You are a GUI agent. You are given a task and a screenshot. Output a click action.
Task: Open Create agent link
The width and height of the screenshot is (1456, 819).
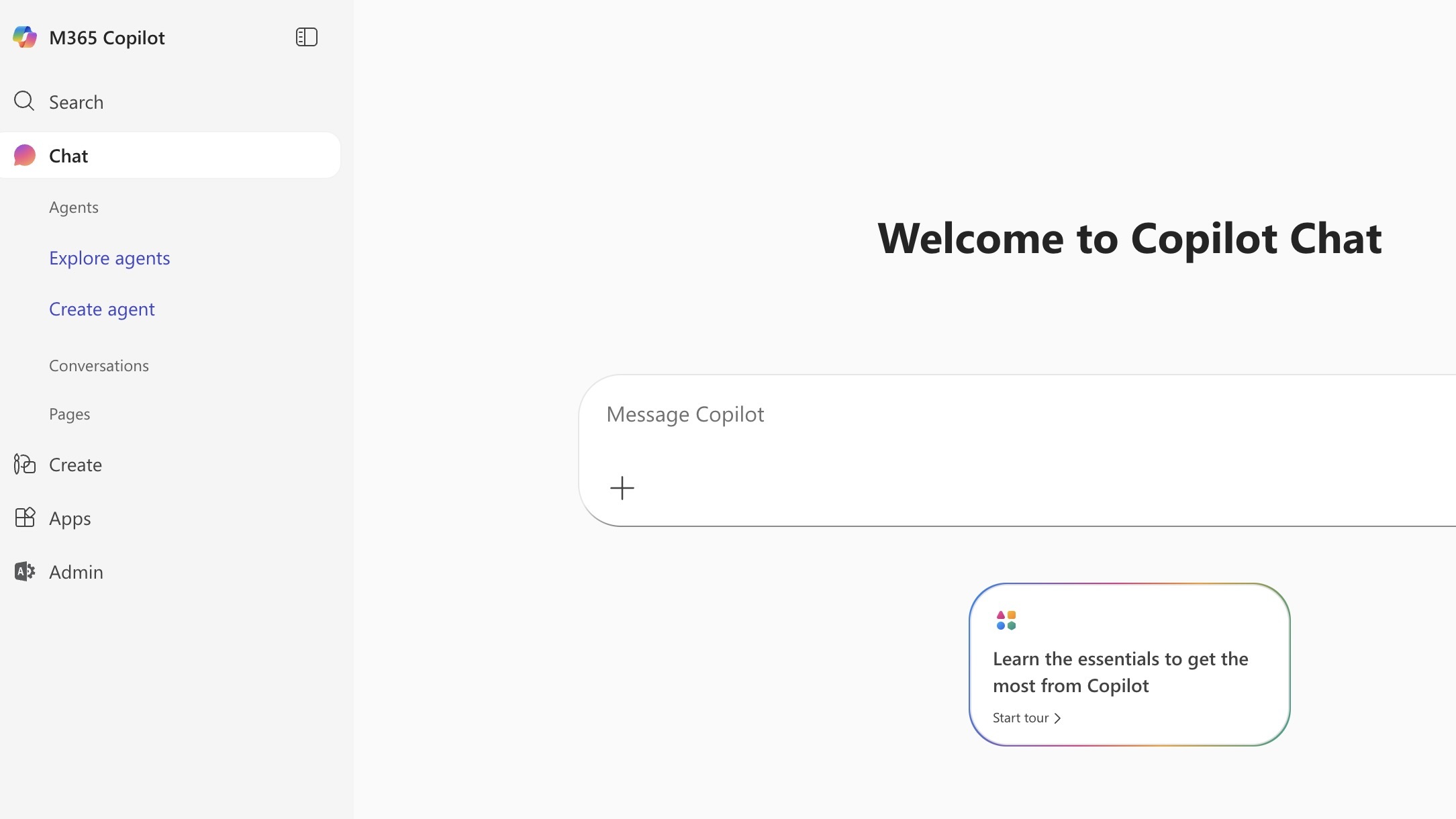click(x=102, y=309)
